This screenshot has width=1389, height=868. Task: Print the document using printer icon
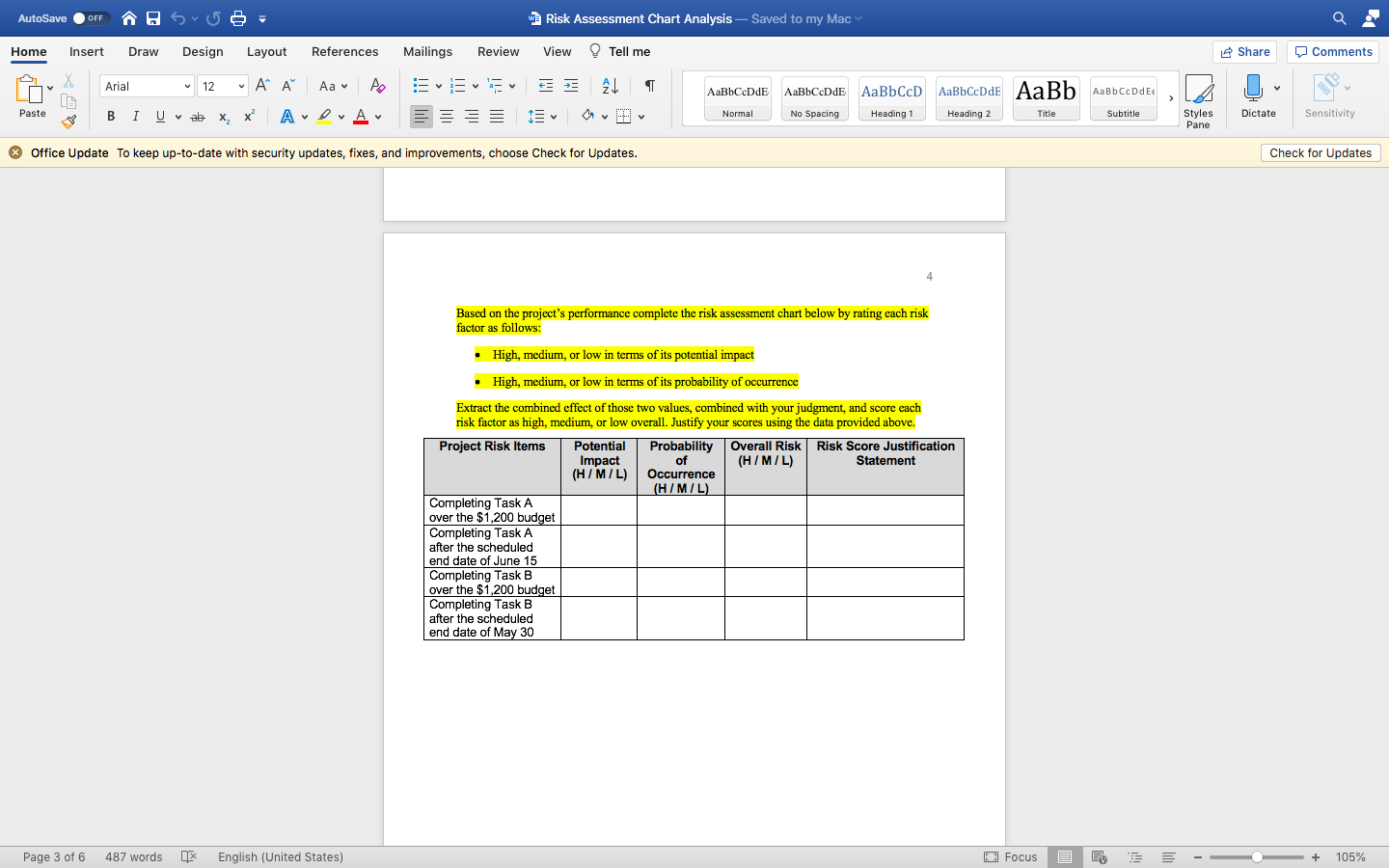point(238,18)
